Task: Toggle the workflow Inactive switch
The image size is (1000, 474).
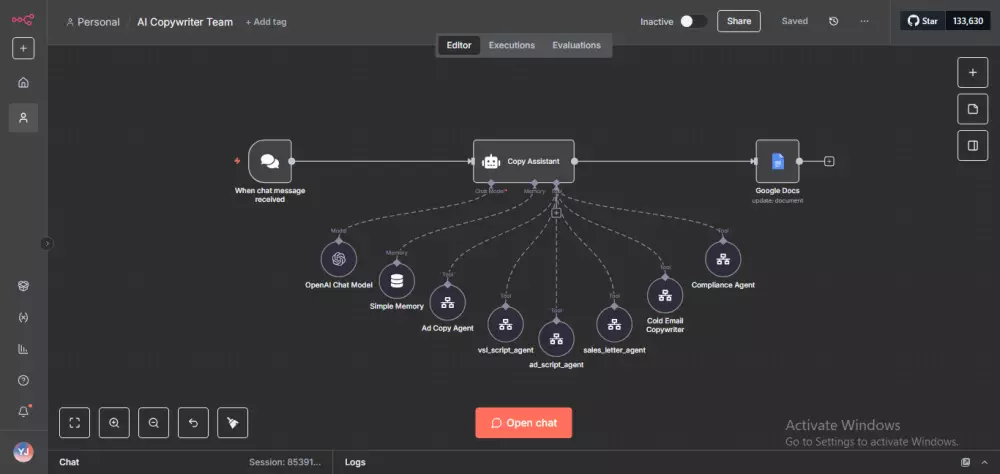Action: point(693,21)
